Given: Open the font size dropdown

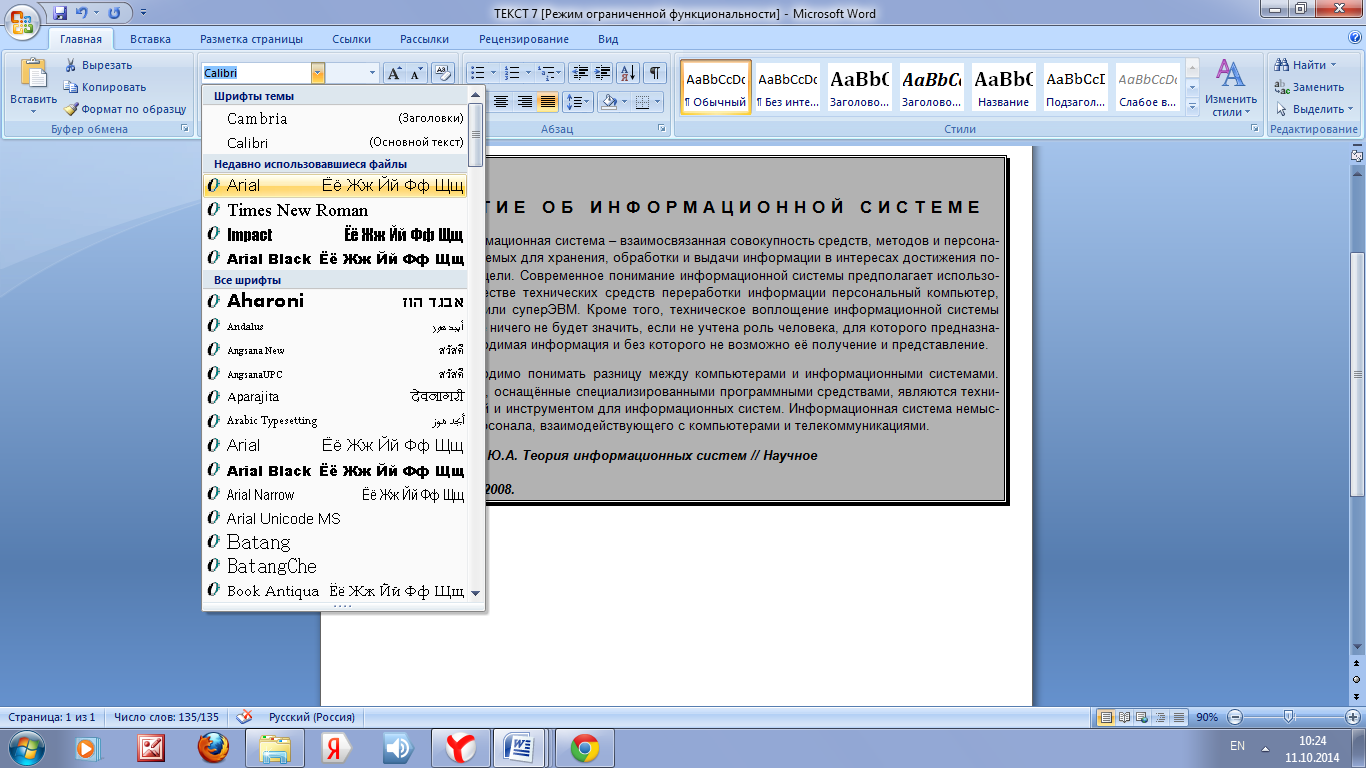Looking at the screenshot, I should click(373, 73).
